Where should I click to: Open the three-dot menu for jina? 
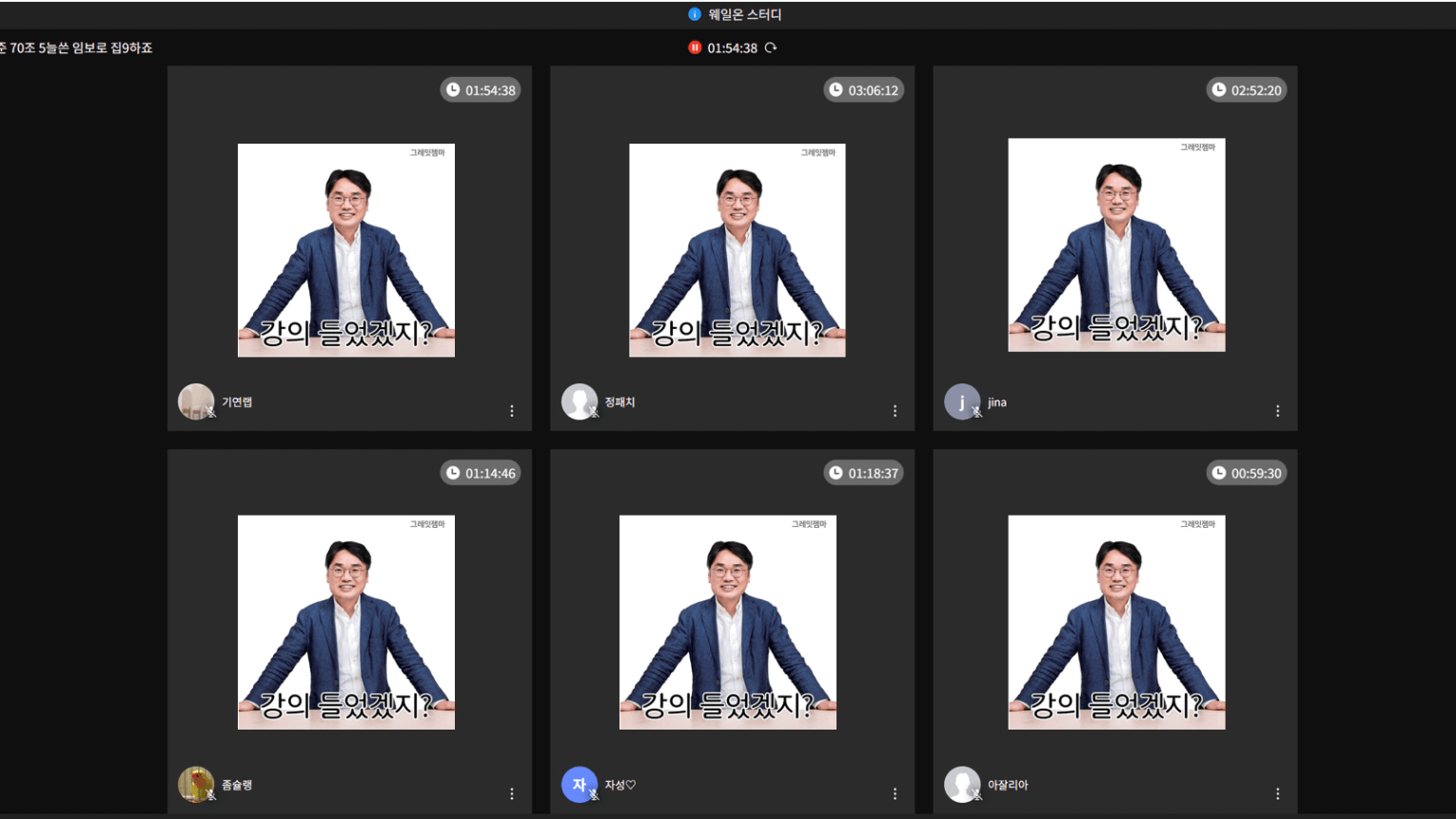pos(1277,411)
